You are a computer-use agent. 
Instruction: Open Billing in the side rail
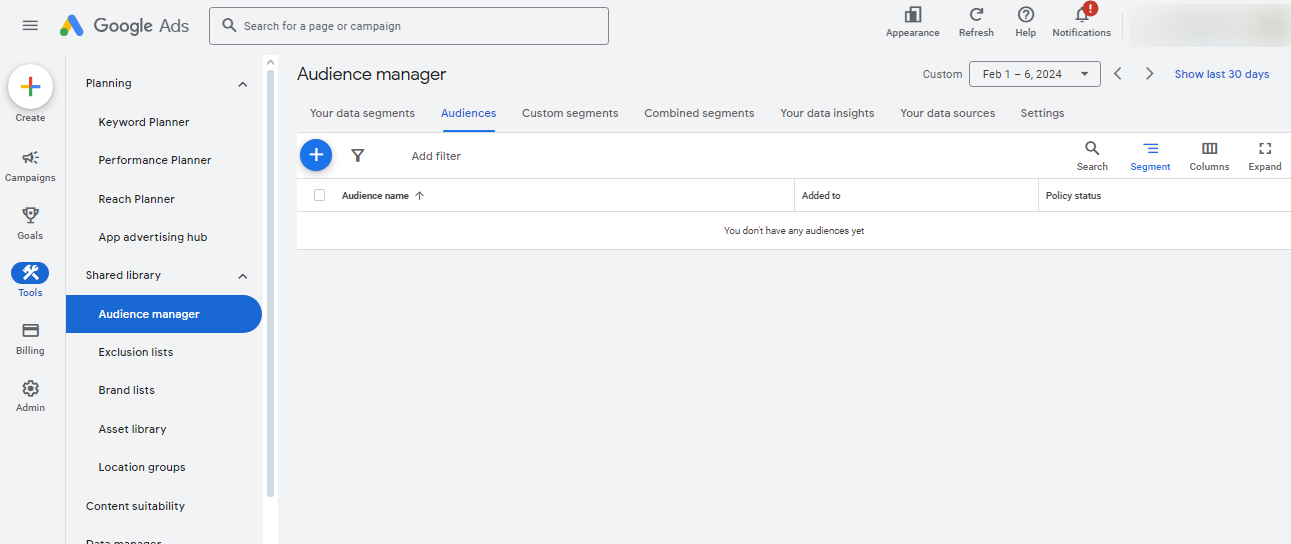point(30,331)
